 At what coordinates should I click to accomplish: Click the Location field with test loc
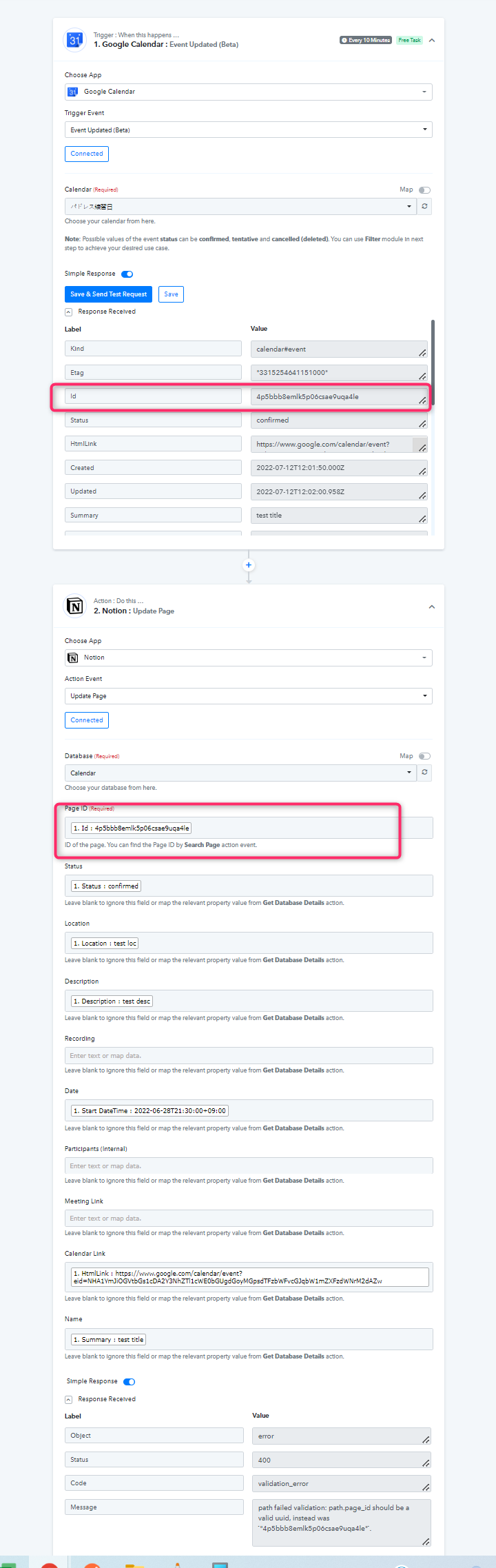(249, 943)
